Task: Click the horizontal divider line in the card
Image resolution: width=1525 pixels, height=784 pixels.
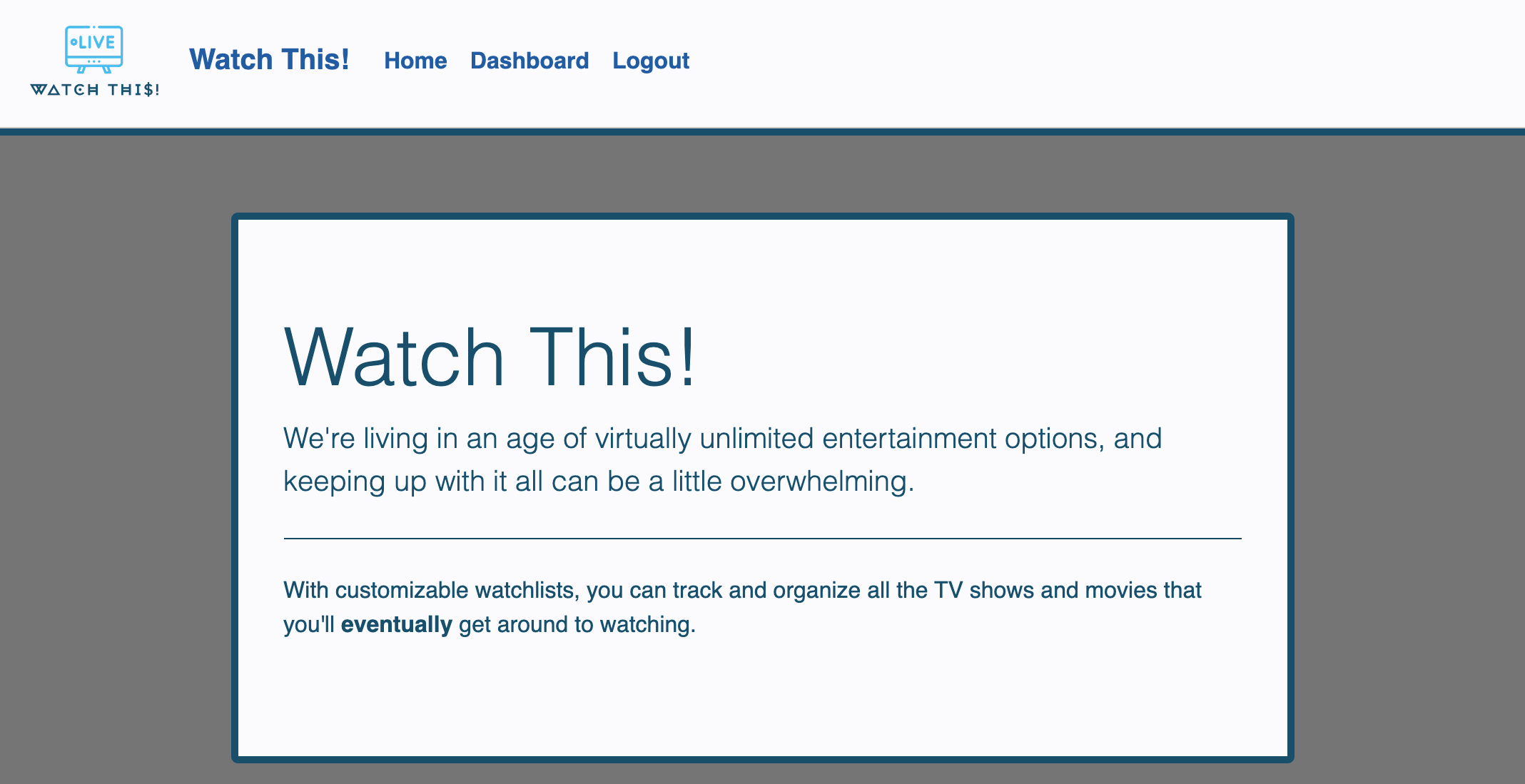Action: click(x=762, y=539)
